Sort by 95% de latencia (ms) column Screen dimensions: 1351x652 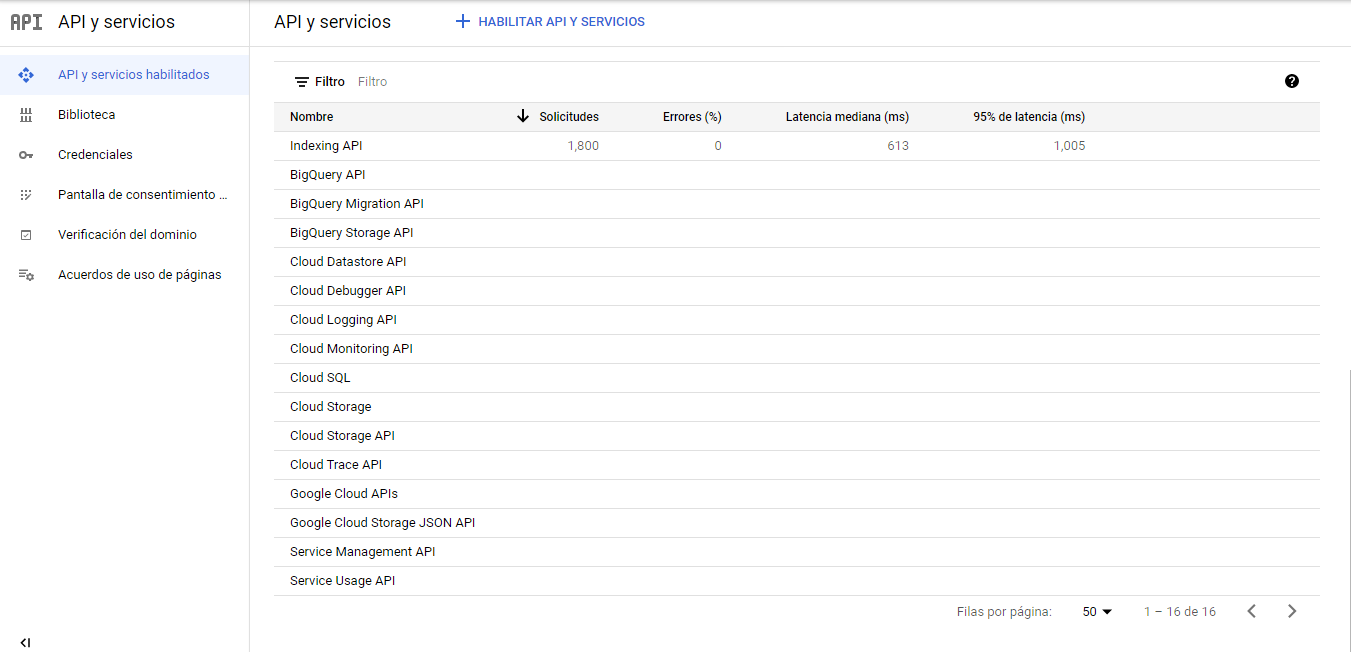[1029, 117]
